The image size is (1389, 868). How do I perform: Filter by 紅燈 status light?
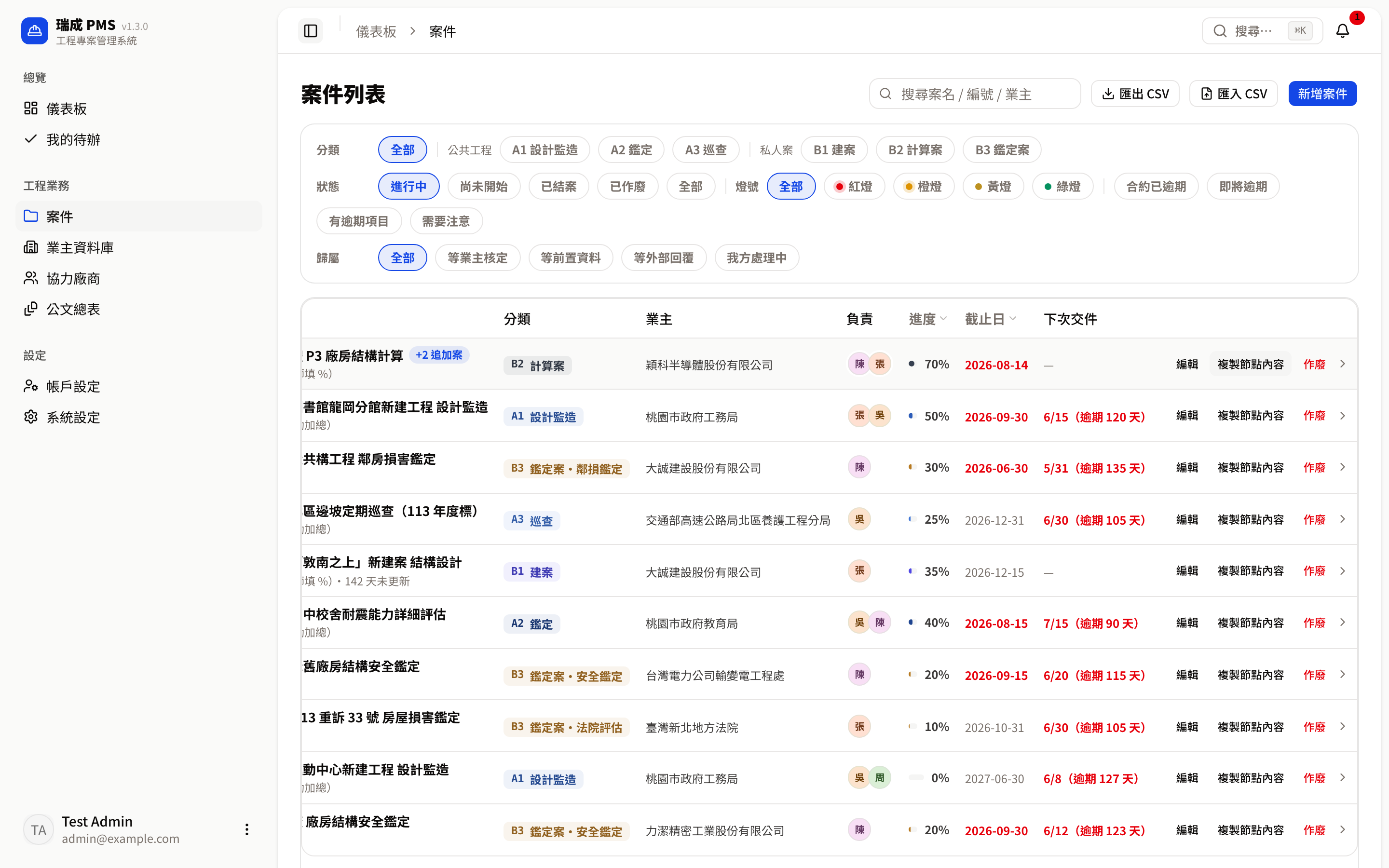click(x=854, y=187)
